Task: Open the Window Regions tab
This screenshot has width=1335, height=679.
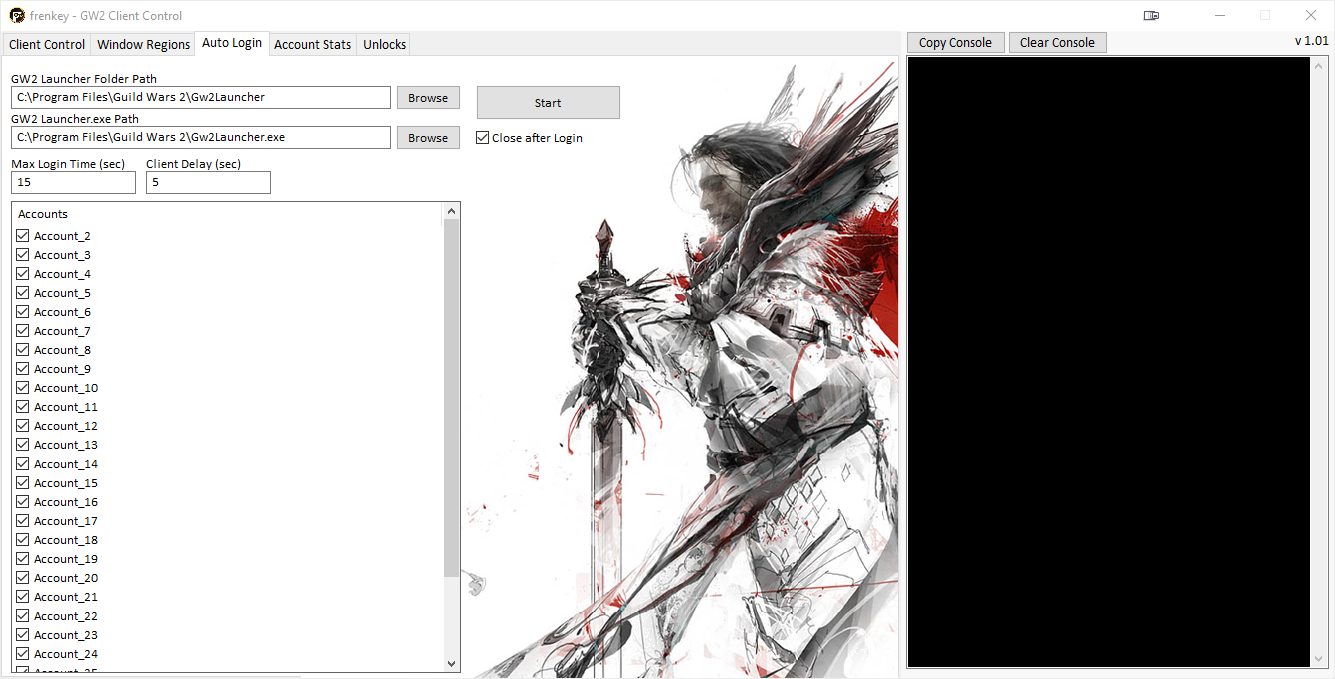Action: (144, 45)
